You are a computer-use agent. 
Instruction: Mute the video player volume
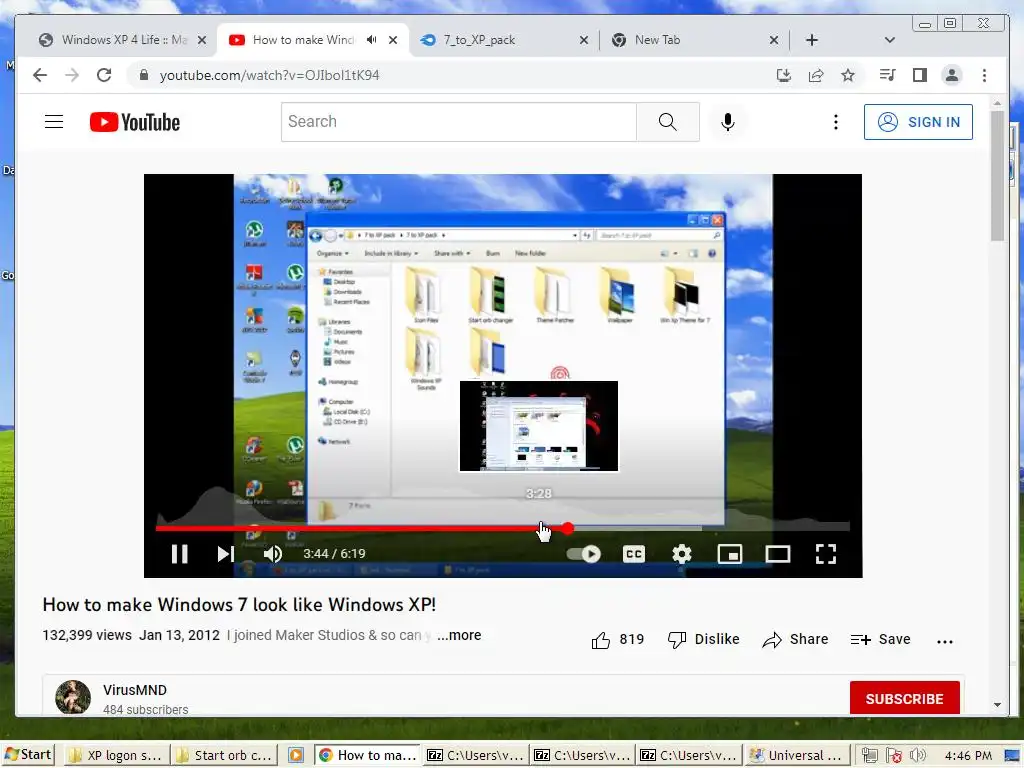pos(273,554)
